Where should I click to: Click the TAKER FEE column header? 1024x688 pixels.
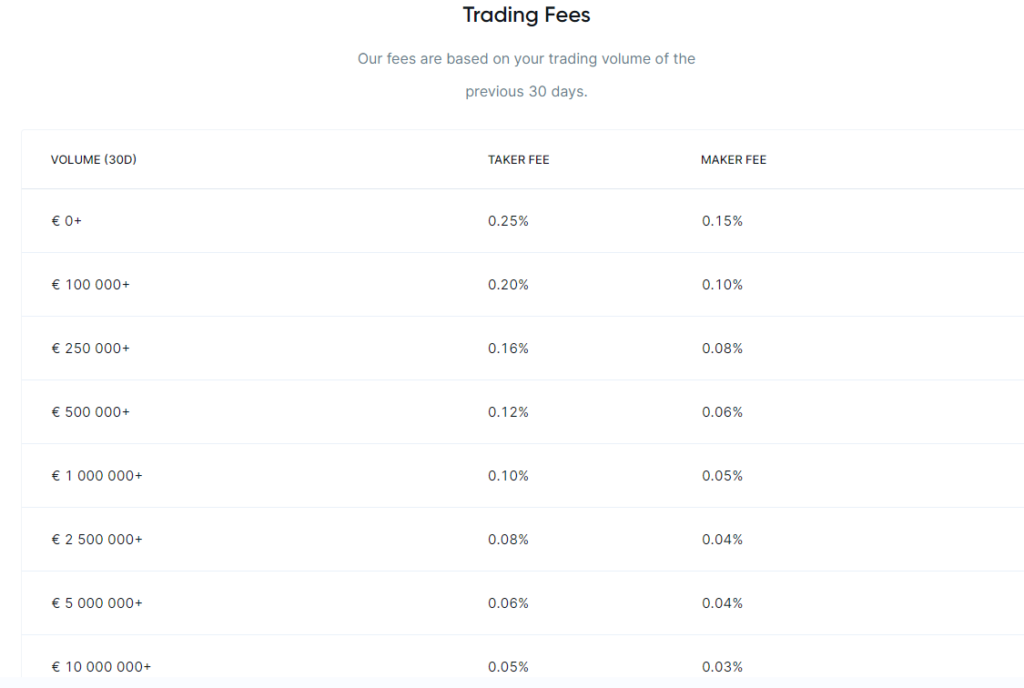click(x=518, y=160)
